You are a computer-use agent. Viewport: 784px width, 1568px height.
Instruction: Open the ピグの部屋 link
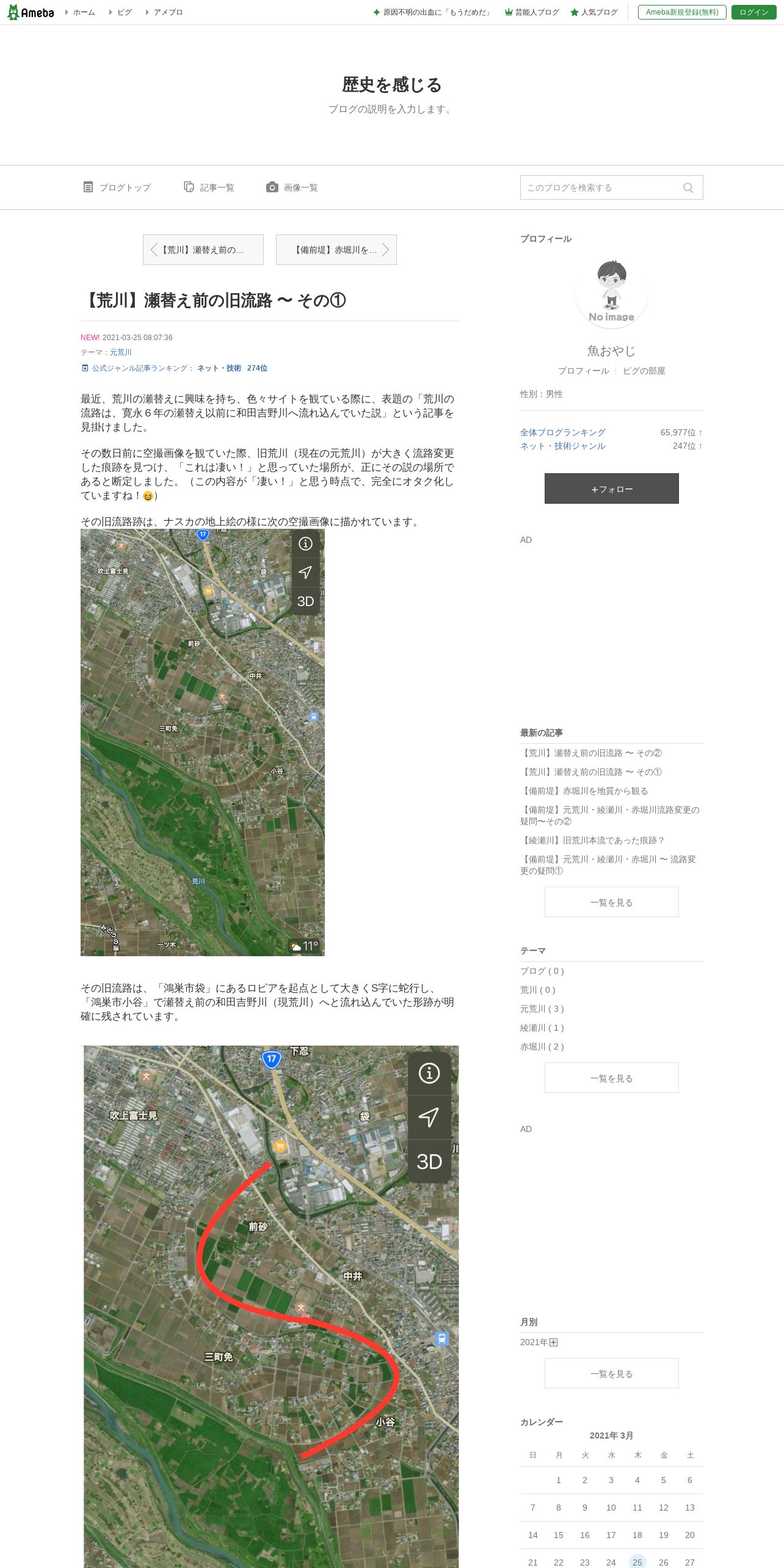[644, 371]
